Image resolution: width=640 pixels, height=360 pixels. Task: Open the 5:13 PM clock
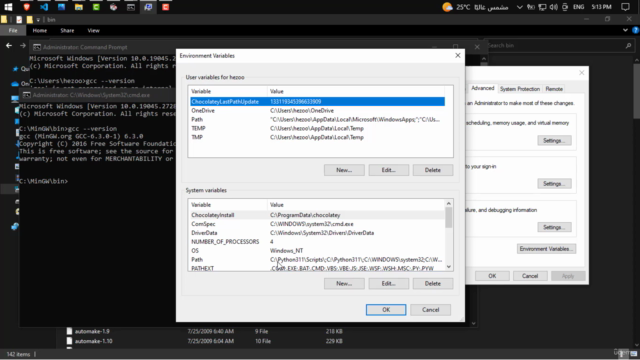[602, 7]
